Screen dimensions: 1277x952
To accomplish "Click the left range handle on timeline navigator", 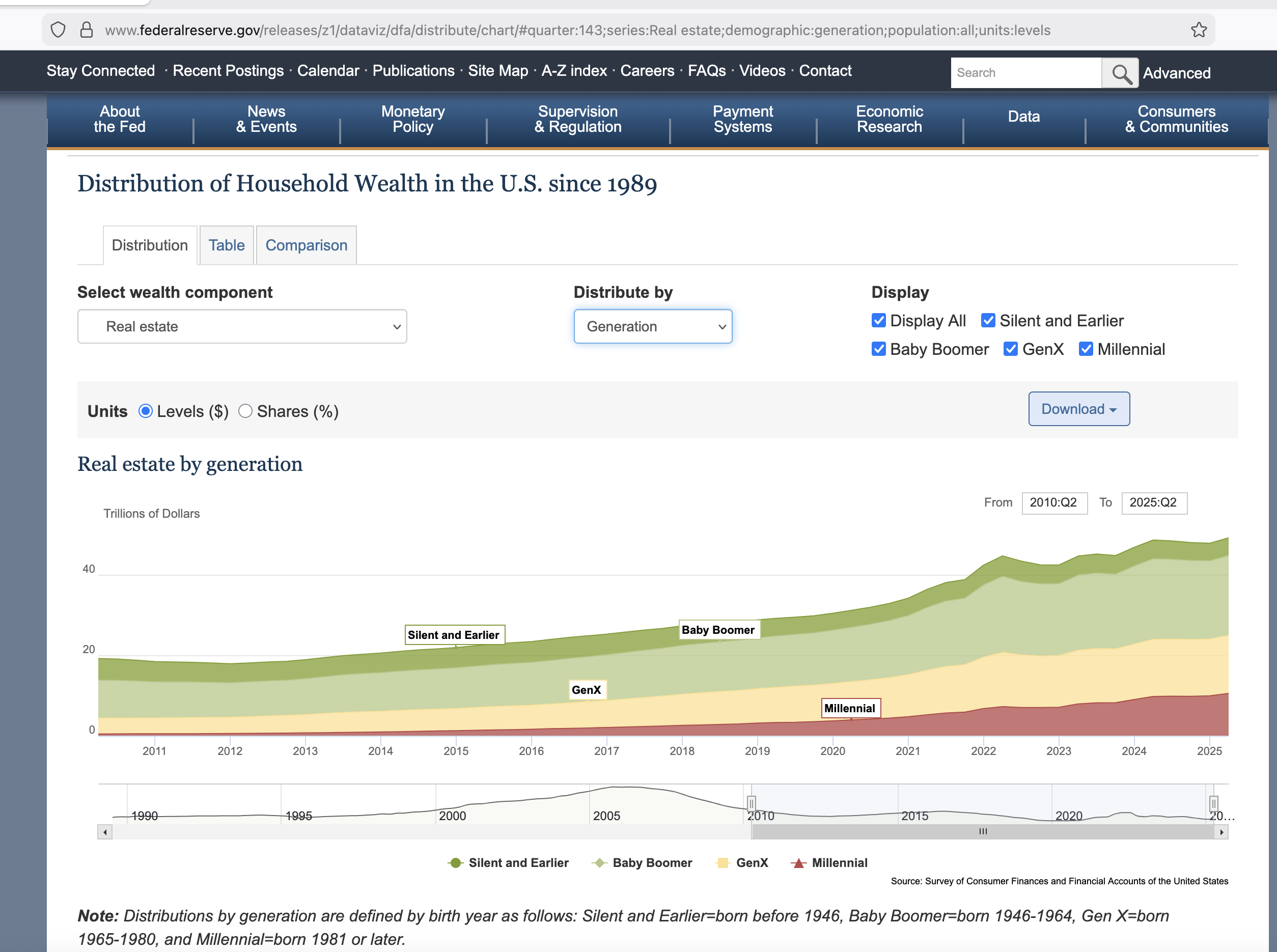I will 751,803.
